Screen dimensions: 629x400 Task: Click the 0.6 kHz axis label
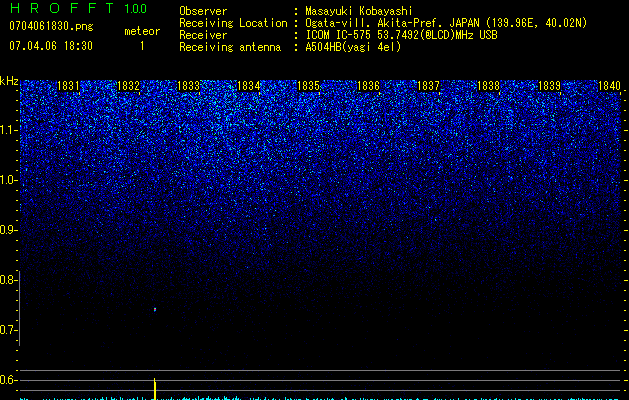8,380
